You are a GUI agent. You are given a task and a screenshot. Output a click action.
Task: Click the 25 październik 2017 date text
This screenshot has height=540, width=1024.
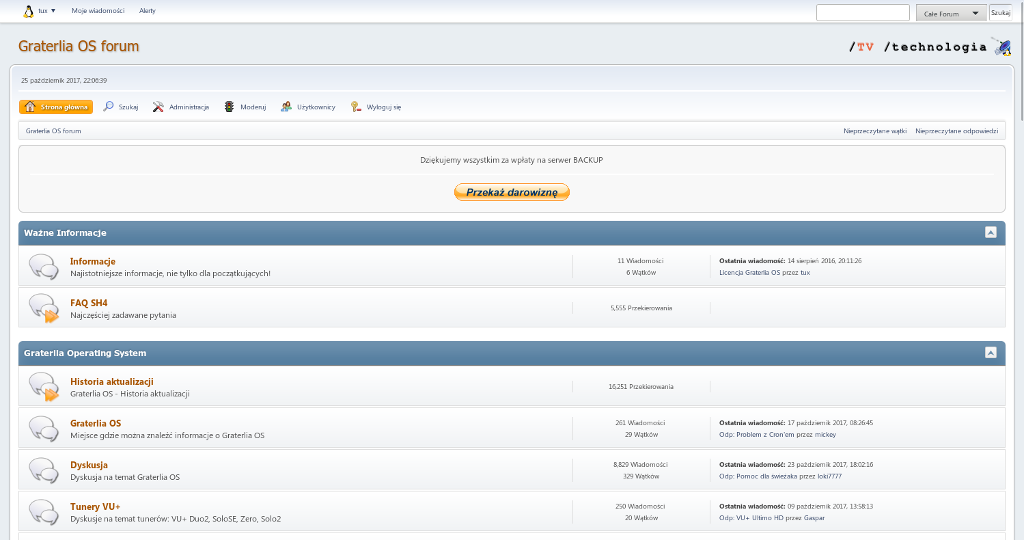coord(64,81)
